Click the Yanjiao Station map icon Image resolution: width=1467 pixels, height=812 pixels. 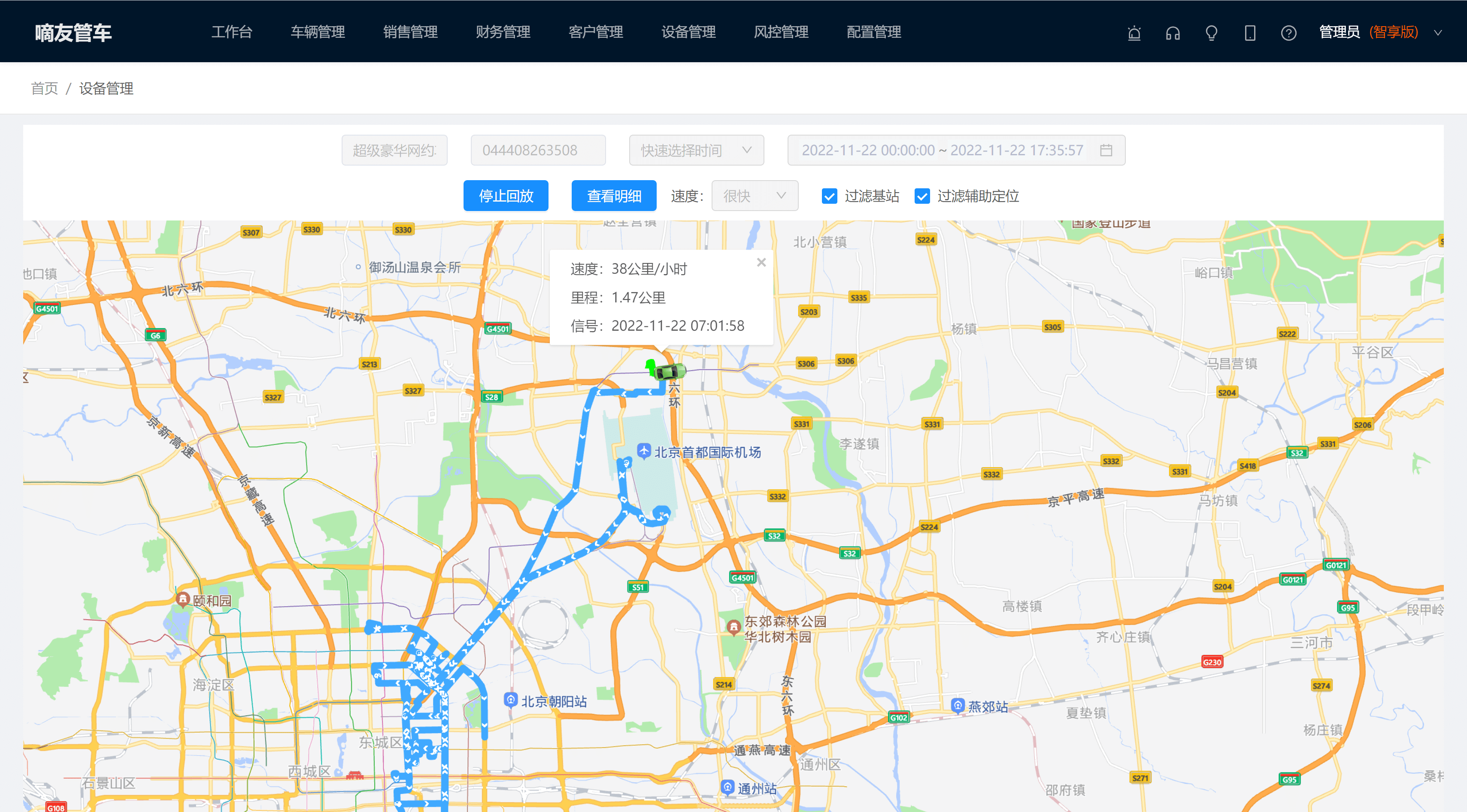point(958,706)
